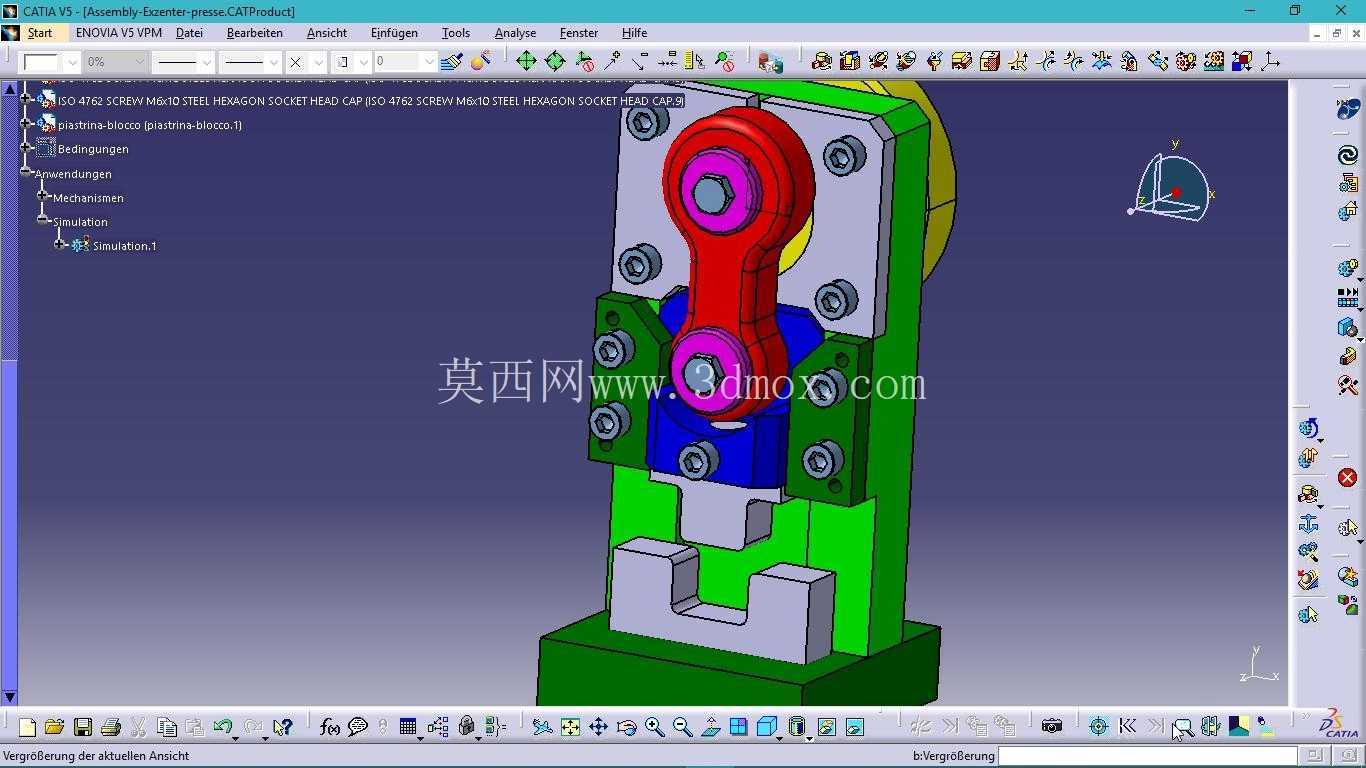The height and width of the screenshot is (768, 1366).
Task: Open the Formula f(x) editor
Action: (330, 727)
